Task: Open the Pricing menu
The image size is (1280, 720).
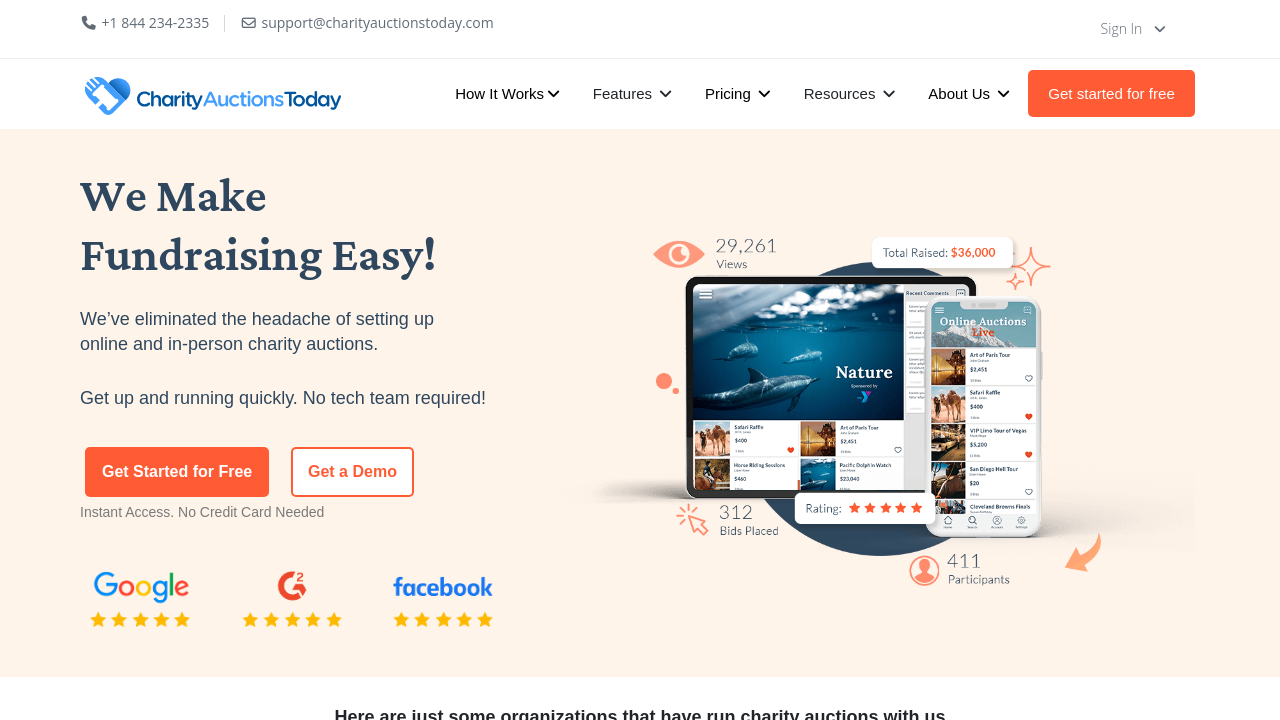Action: point(738,94)
